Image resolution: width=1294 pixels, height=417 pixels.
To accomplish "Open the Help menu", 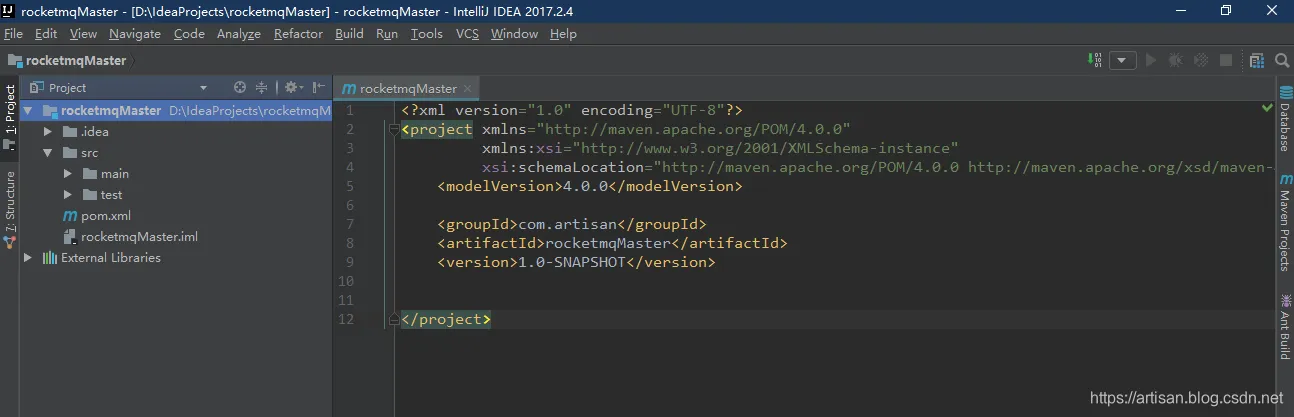I will [x=563, y=34].
